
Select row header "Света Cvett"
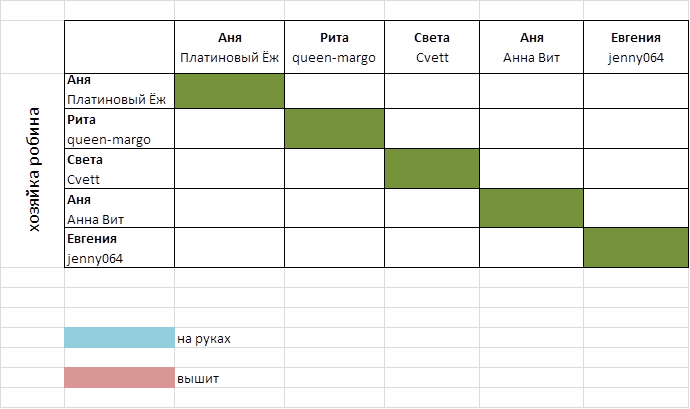(x=119, y=169)
